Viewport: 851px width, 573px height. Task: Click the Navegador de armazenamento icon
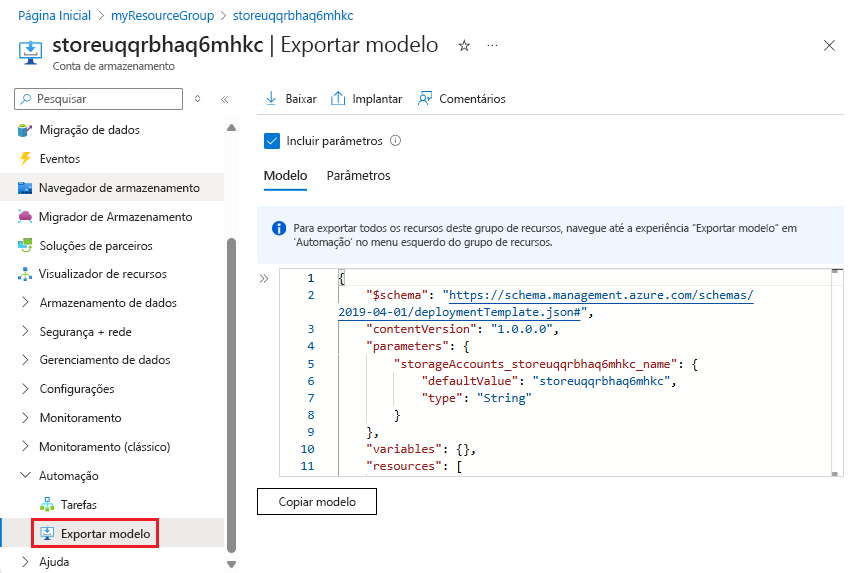[25, 188]
